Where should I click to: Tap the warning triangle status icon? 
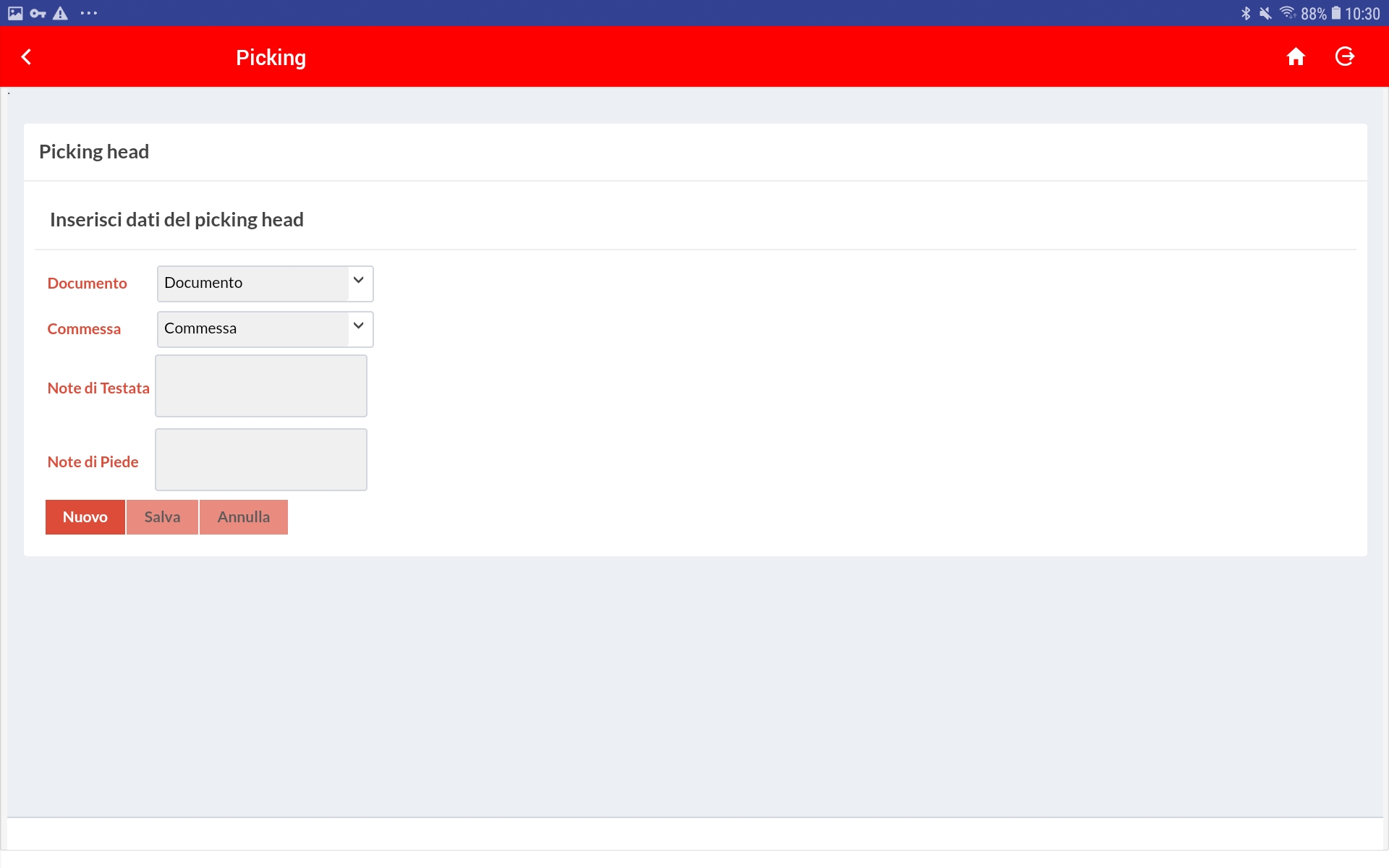pos(61,13)
